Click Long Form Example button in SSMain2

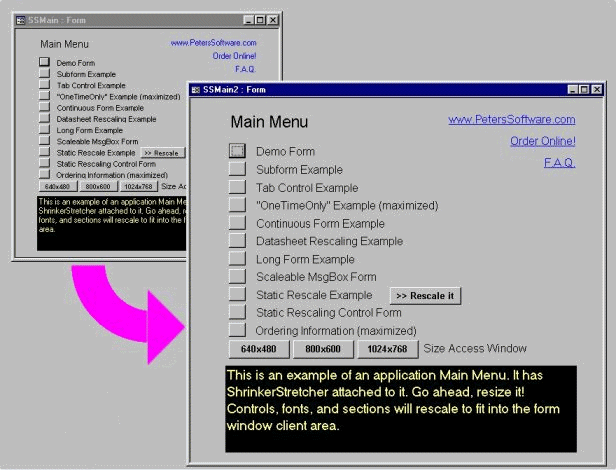(x=237, y=259)
